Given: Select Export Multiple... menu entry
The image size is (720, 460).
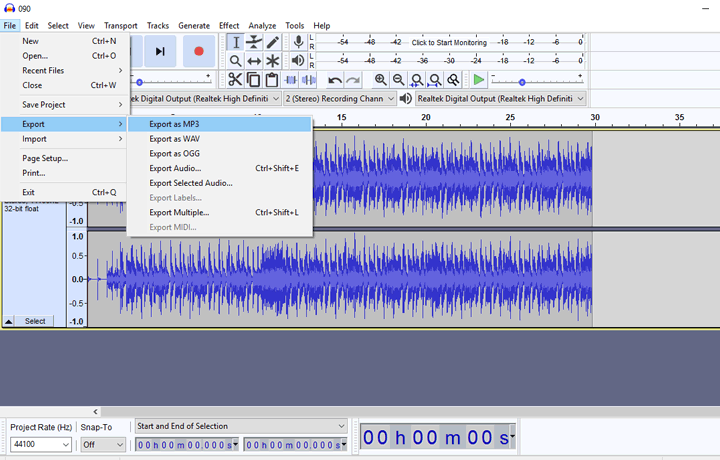Looking at the screenshot, I should 179,212.
